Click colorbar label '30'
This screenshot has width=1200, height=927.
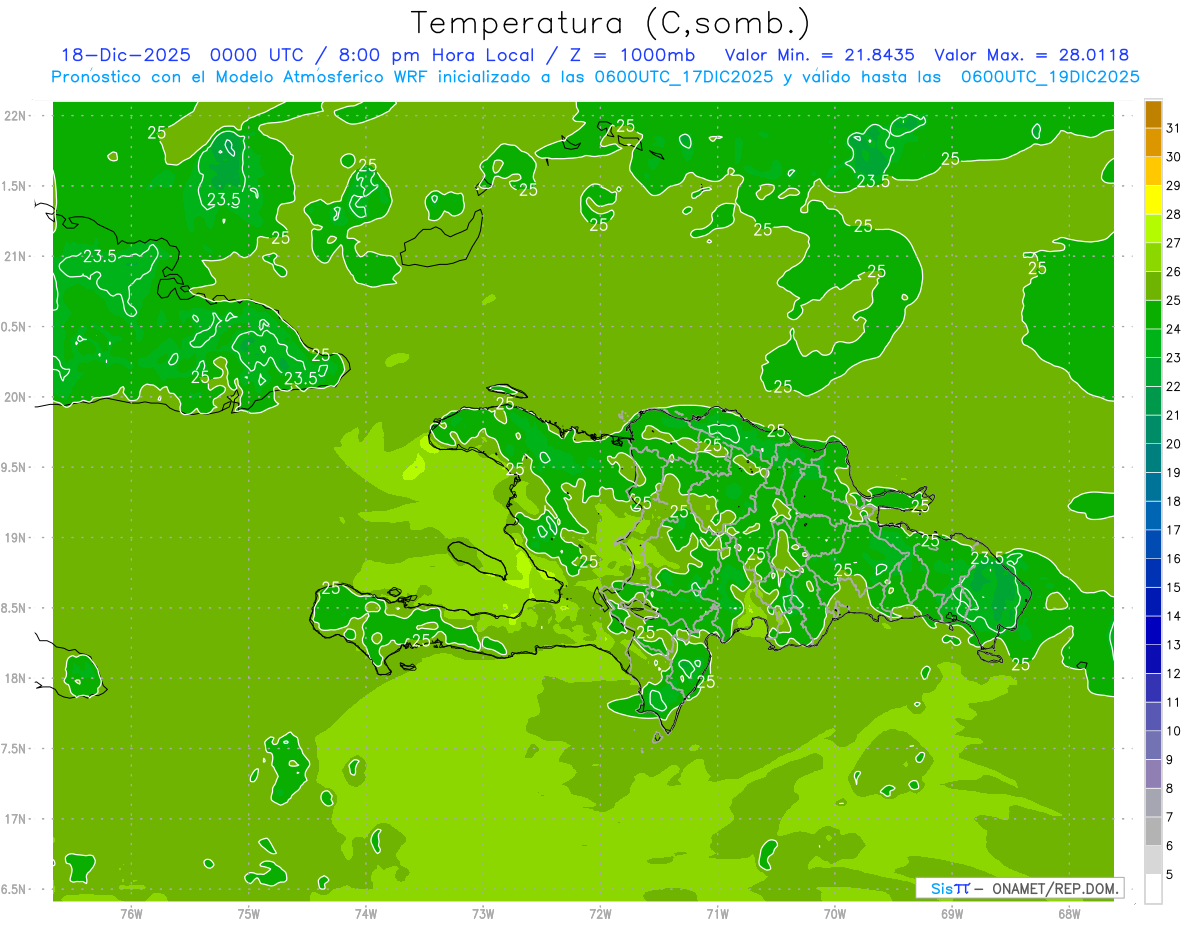[x=1174, y=157]
